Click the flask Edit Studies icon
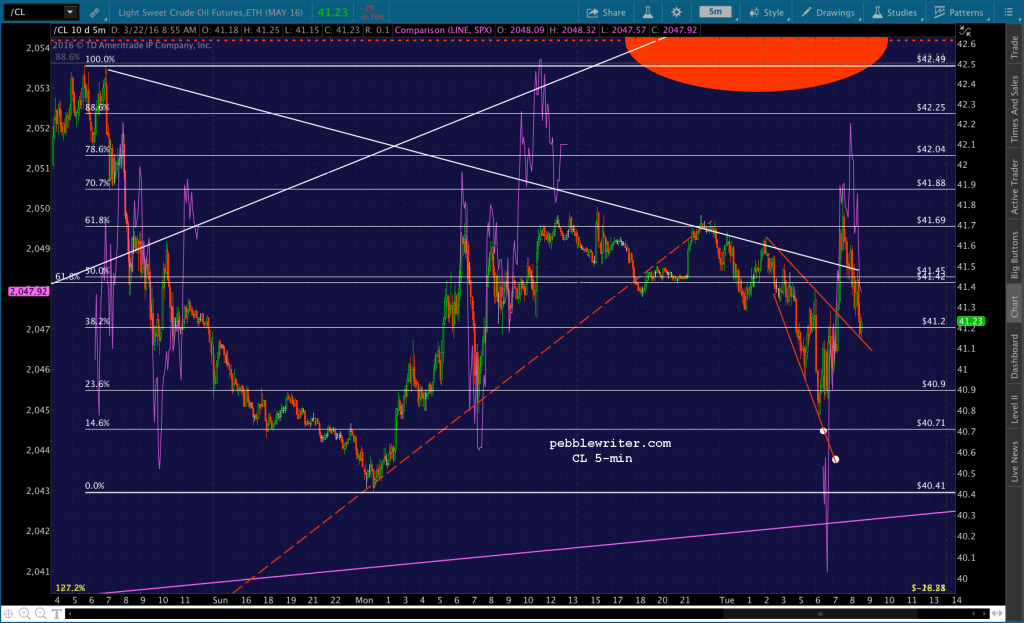Image resolution: width=1024 pixels, height=623 pixels. (x=648, y=12)
